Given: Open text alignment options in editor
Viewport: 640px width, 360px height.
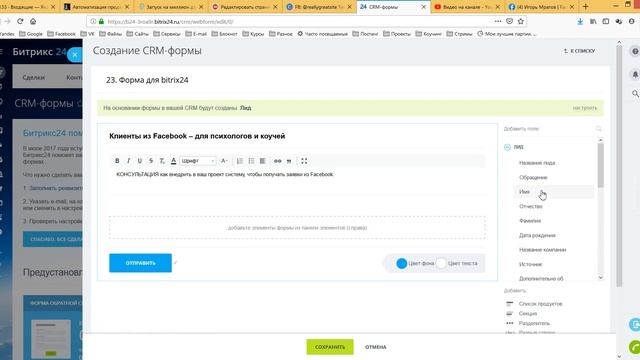Looking at the screenshot, I should coord(262,161).
